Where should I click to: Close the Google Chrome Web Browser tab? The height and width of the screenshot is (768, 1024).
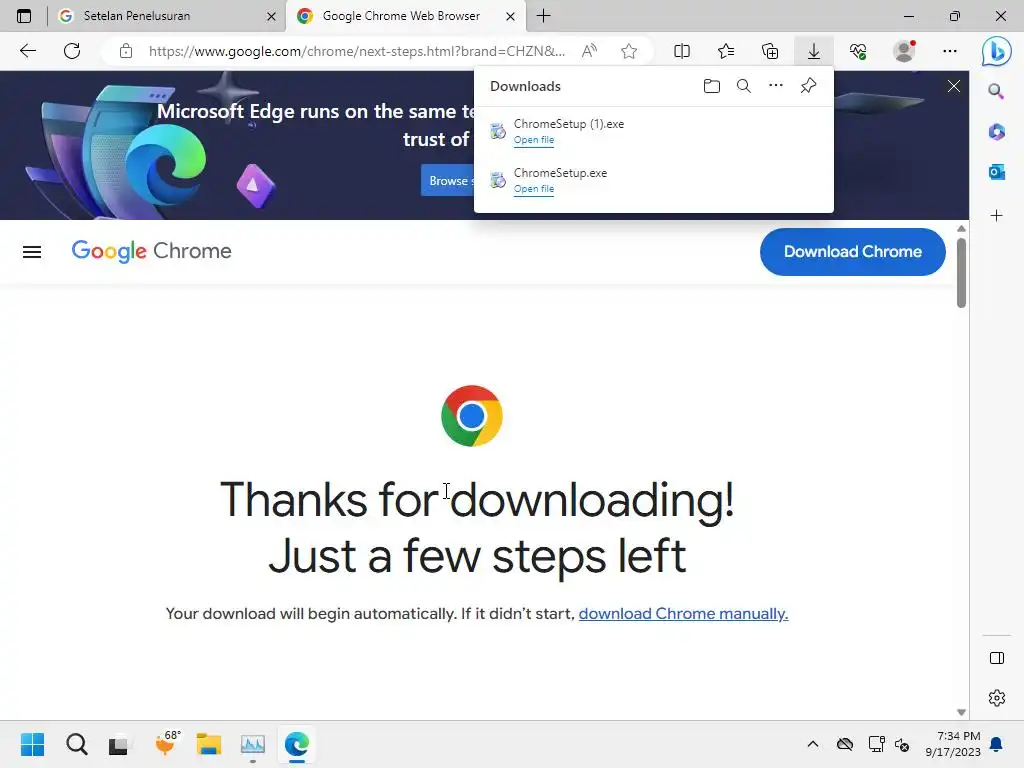(x=511, y=16)
